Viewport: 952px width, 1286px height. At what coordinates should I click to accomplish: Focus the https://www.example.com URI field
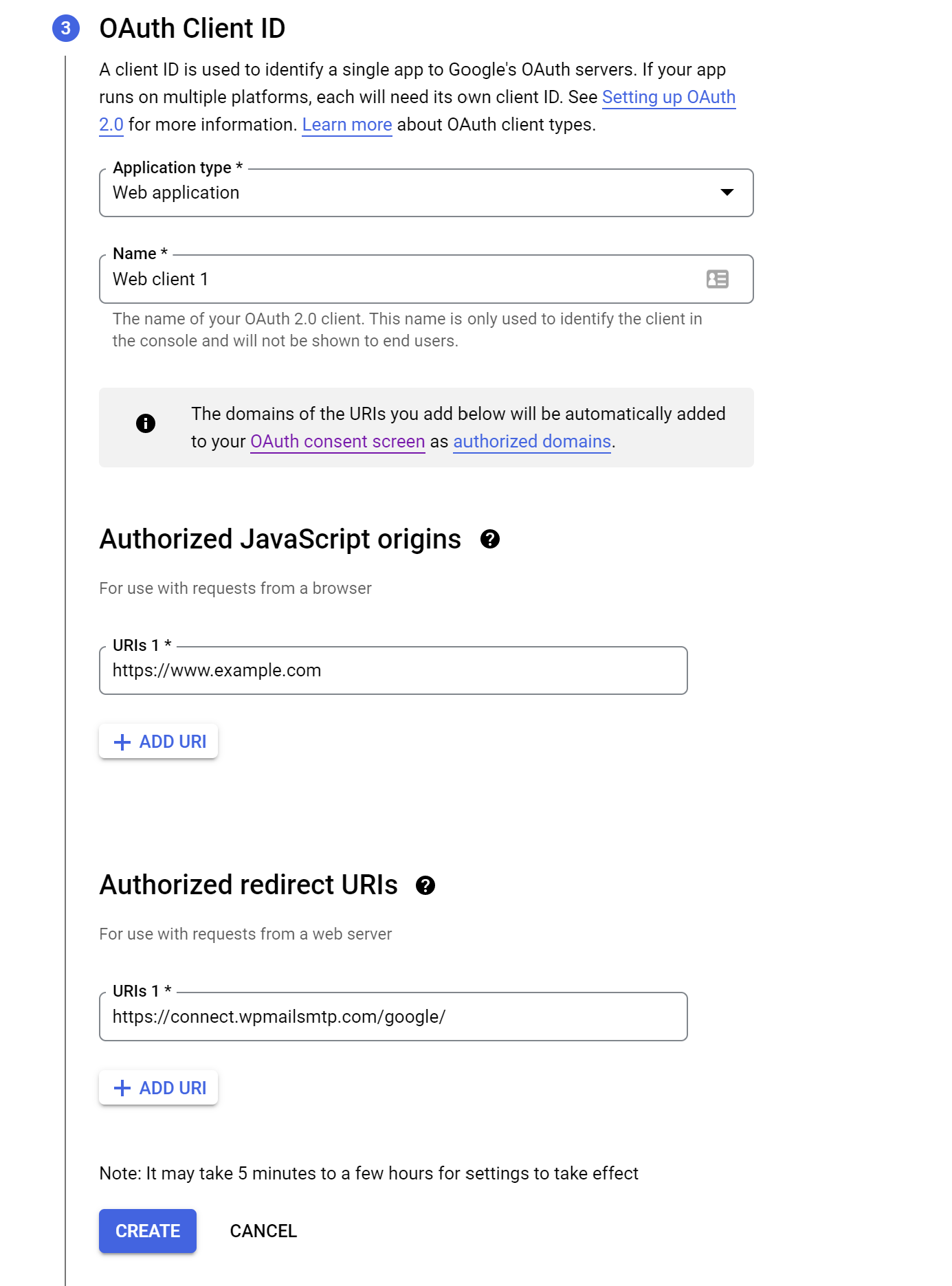393,671
